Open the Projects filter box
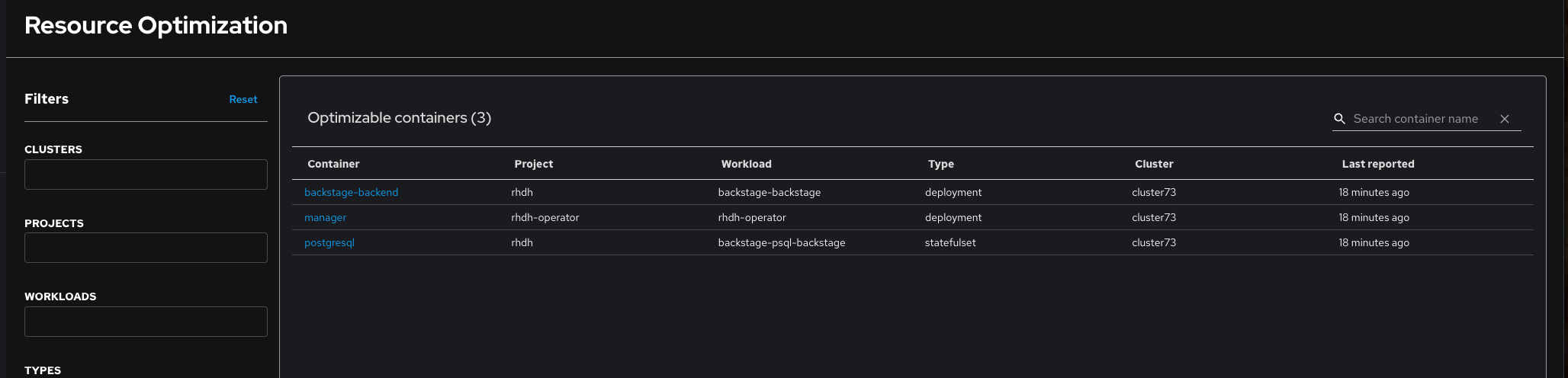The width and height of the screenshot is (1568, 378). click(x=146, y=248)
